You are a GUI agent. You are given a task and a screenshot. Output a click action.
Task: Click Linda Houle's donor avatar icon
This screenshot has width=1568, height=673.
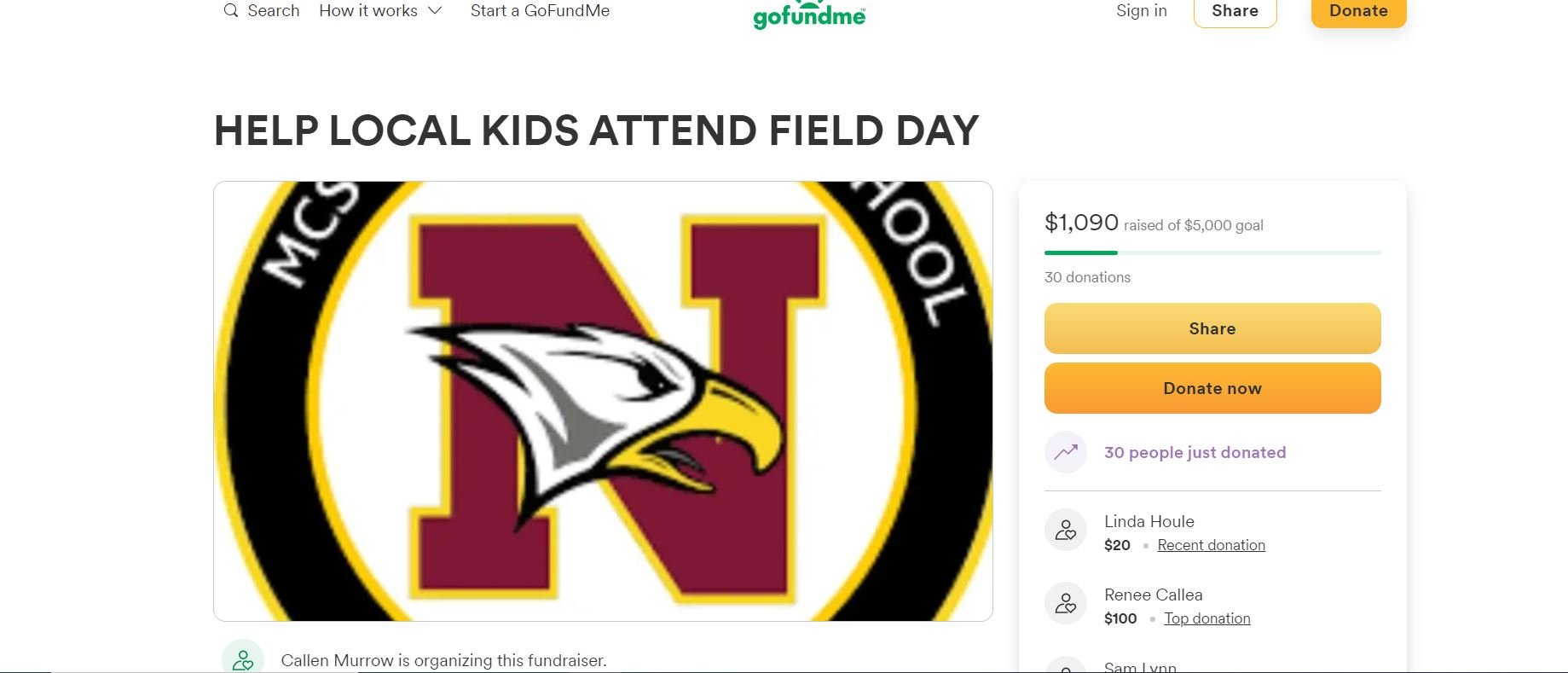(1066, 531)
